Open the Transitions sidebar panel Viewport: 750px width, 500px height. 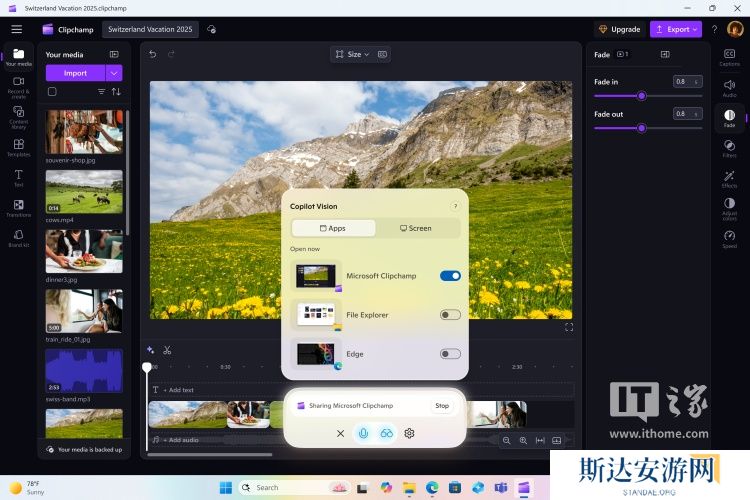(18, 207)
